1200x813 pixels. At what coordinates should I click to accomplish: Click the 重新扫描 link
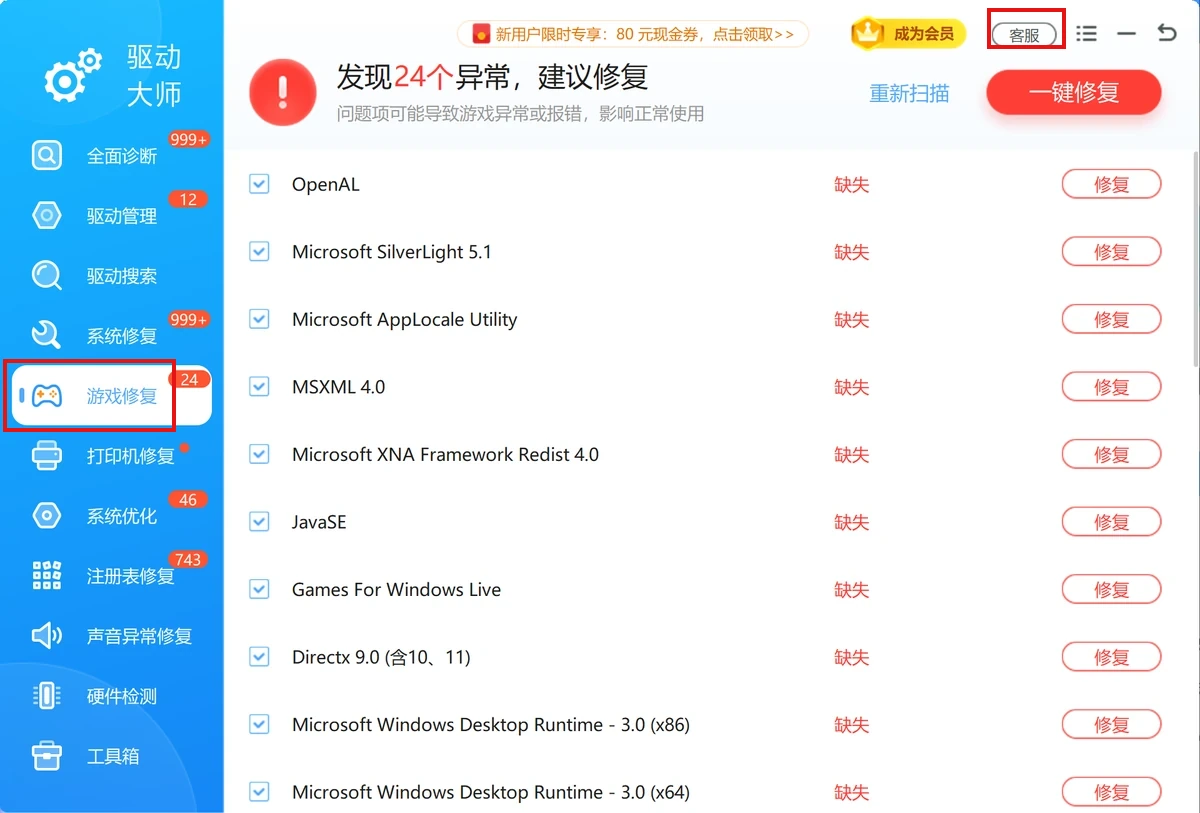tap(909, 93)
